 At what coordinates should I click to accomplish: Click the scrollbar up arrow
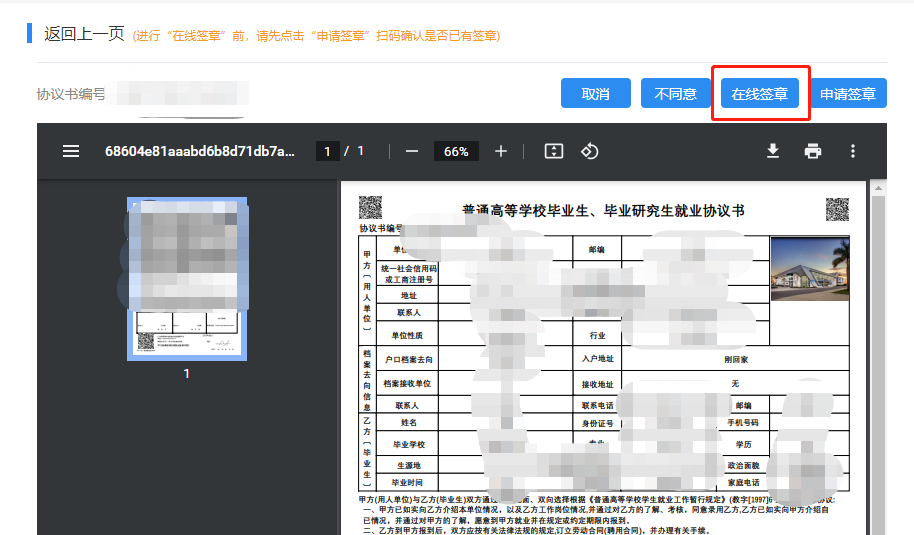(877, 186)
